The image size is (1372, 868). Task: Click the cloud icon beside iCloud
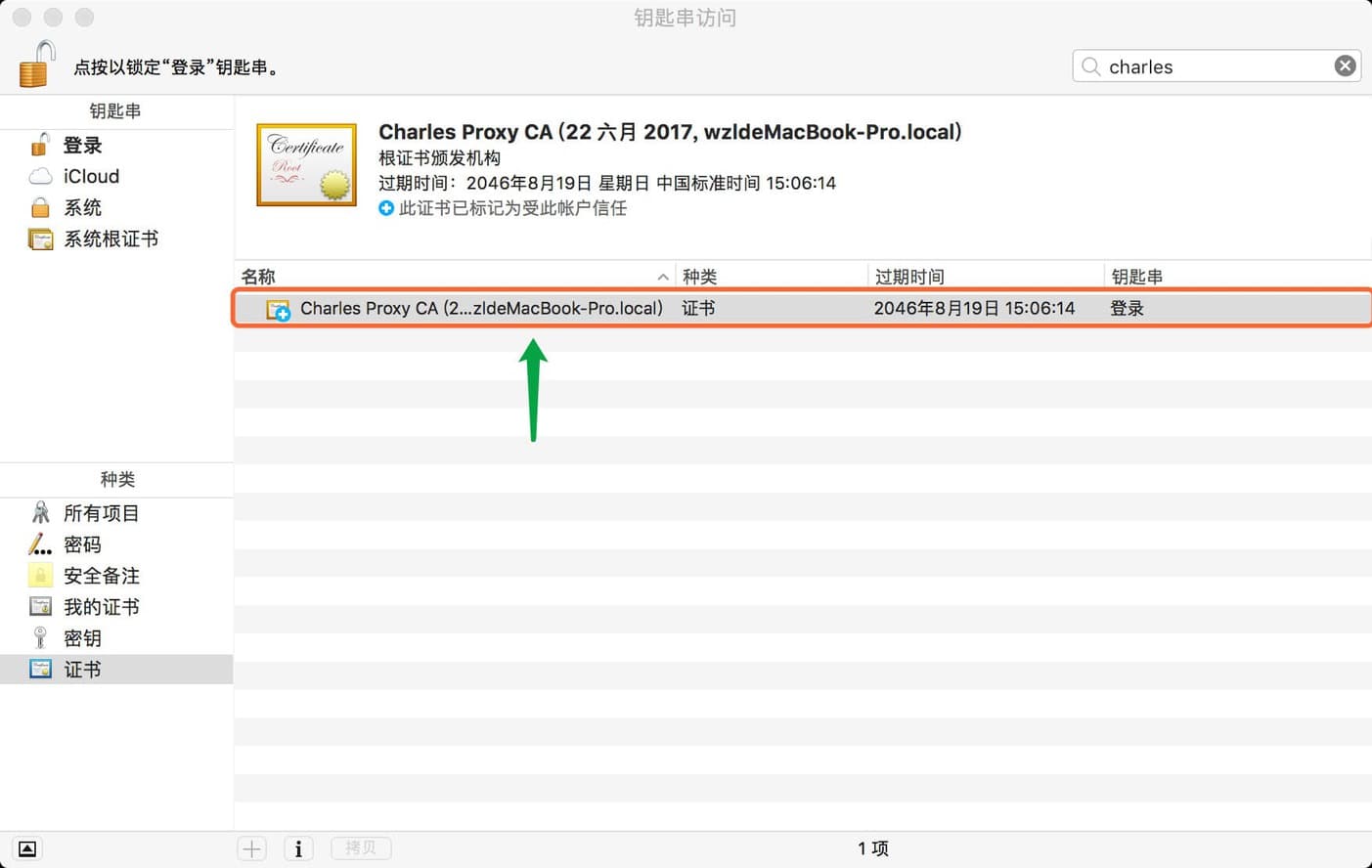[x=40, y=177]
